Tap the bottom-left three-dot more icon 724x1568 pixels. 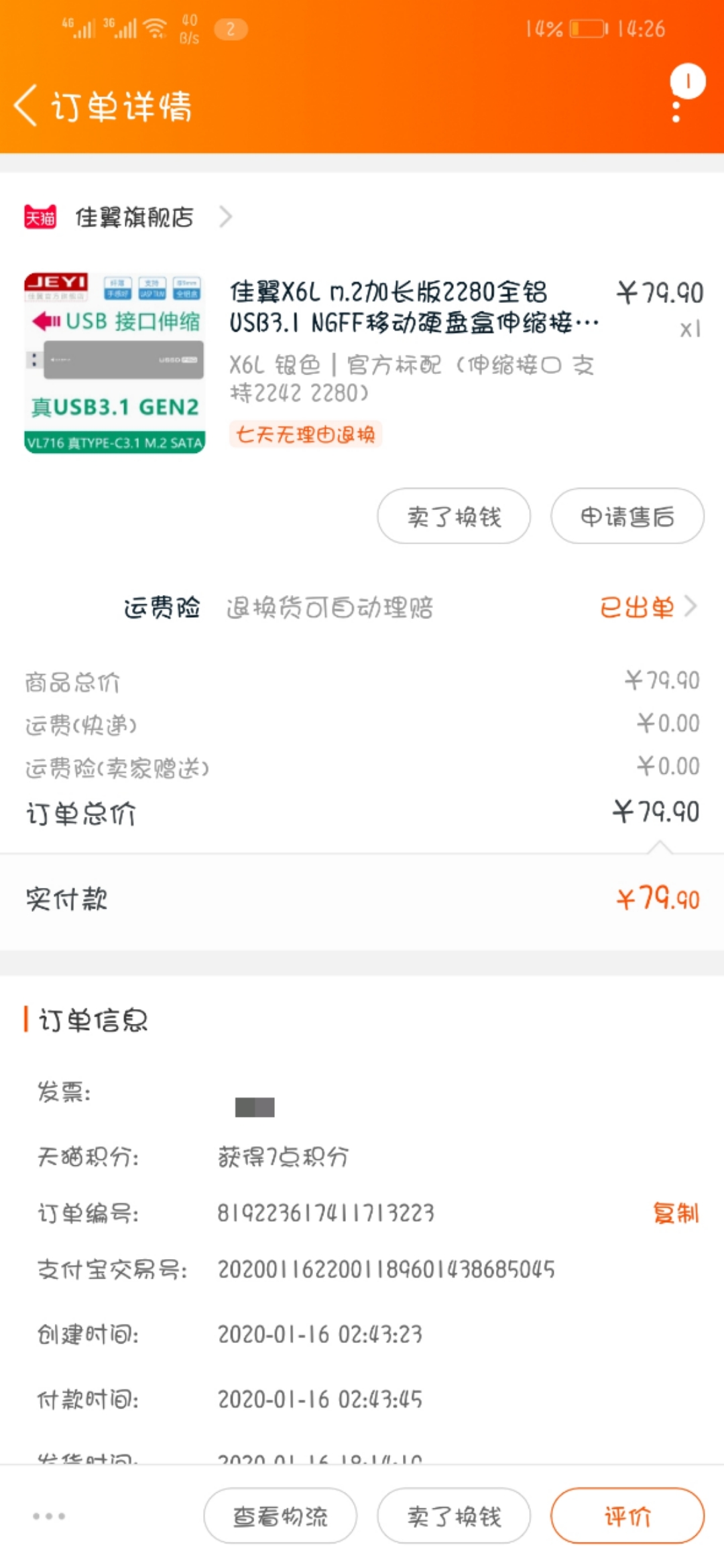point(49,1516)
